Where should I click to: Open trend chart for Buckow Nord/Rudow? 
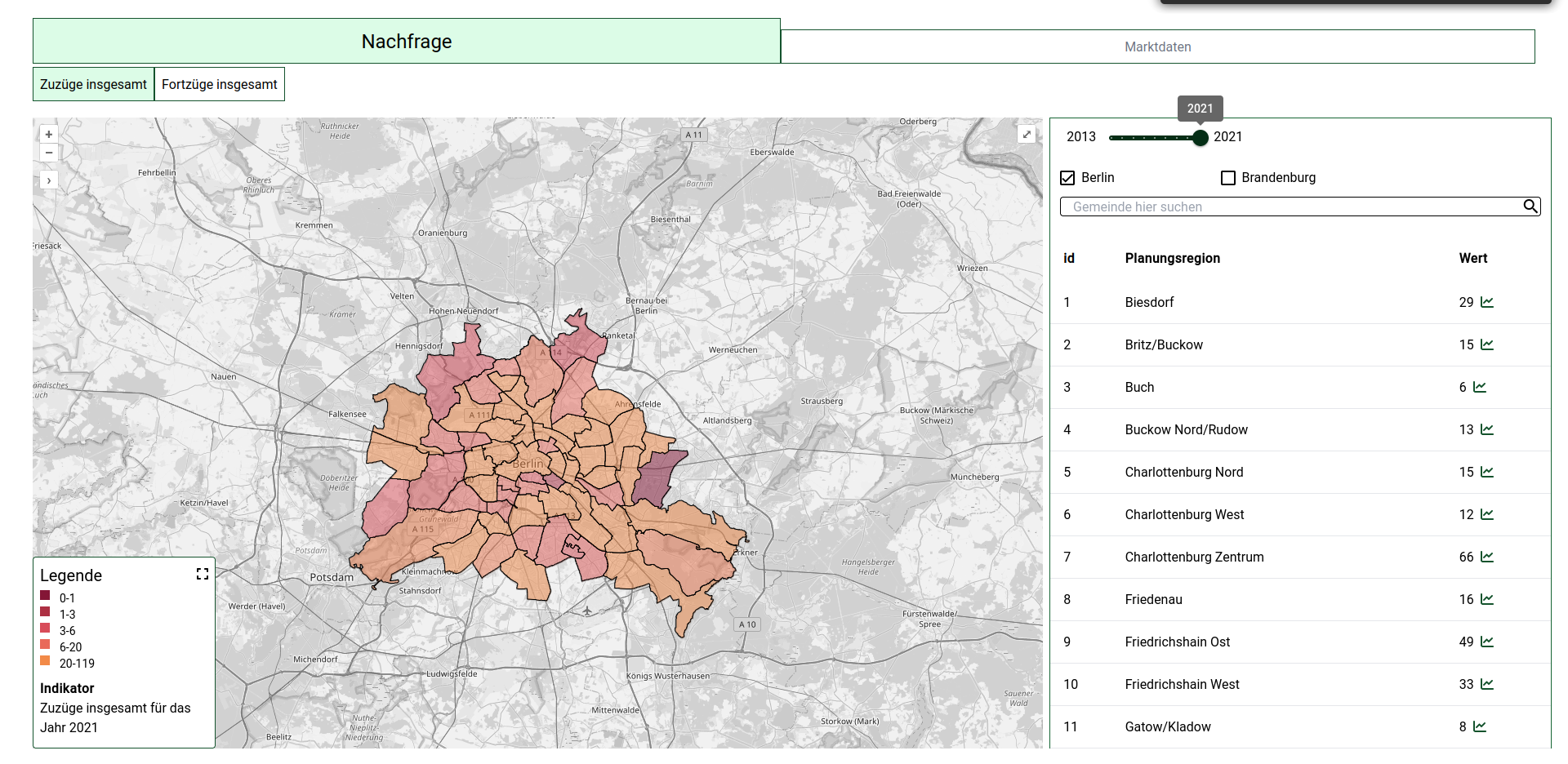point(1487,429)
